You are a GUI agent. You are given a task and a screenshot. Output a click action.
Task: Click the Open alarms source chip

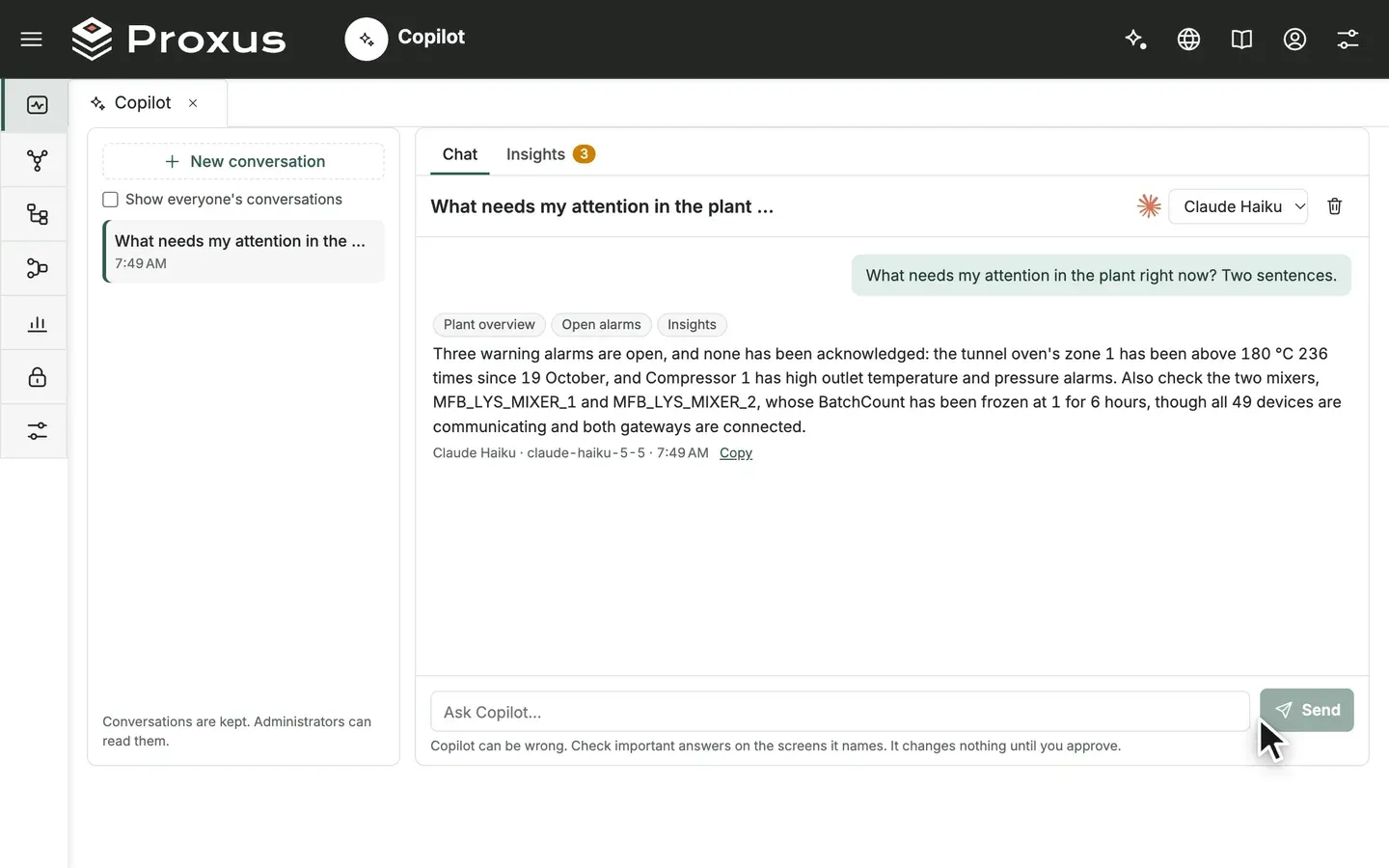[x=601, y=325]
